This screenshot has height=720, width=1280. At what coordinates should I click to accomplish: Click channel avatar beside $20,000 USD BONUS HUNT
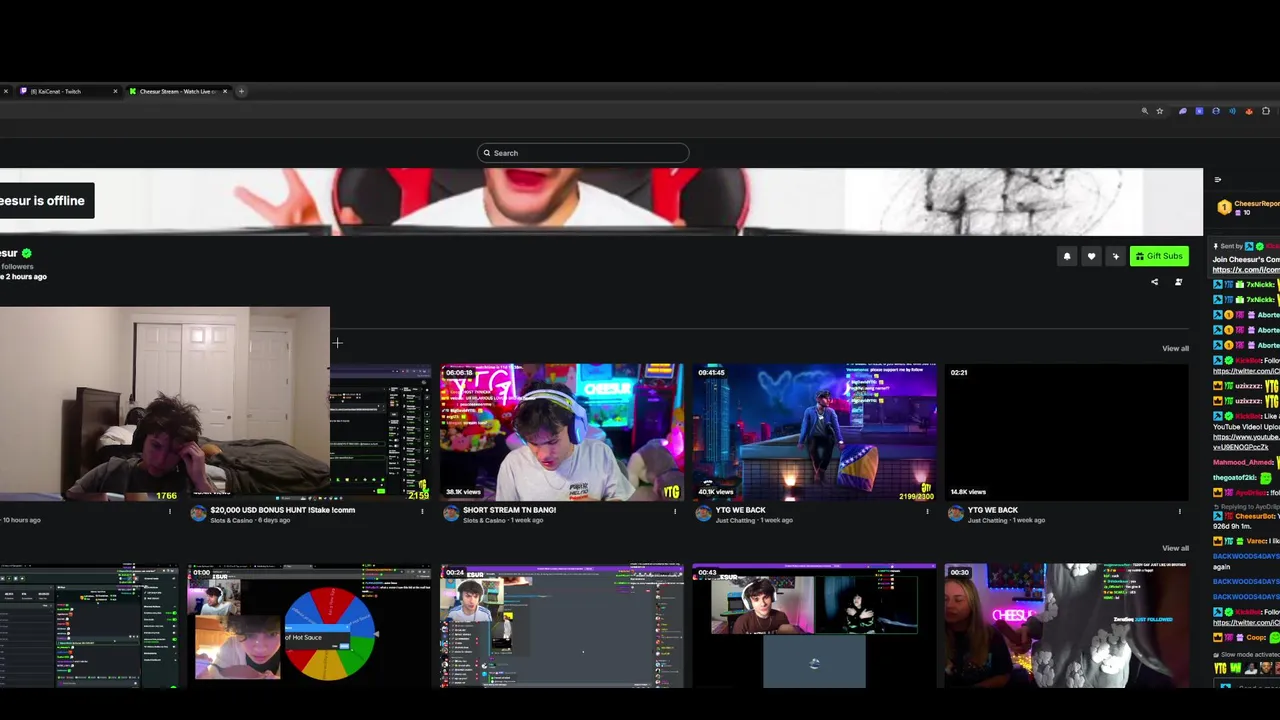[x=198, y=513]
